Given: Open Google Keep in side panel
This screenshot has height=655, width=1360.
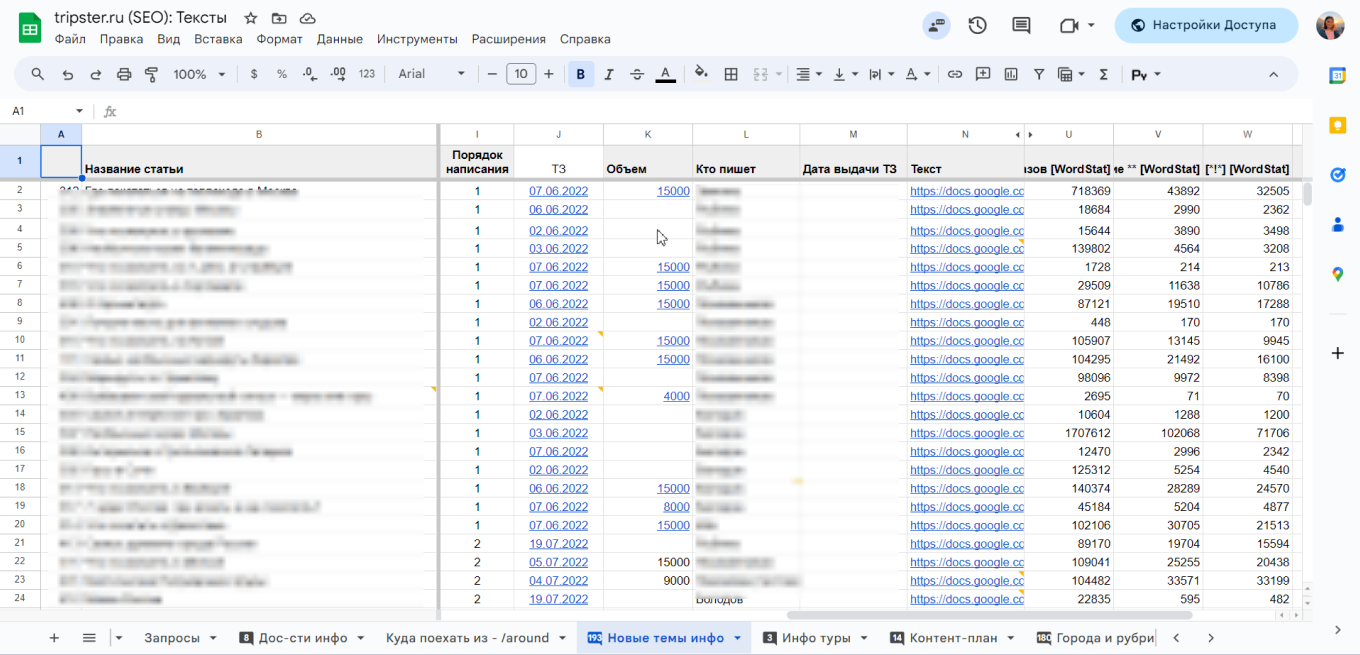Looking at the screenshot, I should [x=1337, y=125].
